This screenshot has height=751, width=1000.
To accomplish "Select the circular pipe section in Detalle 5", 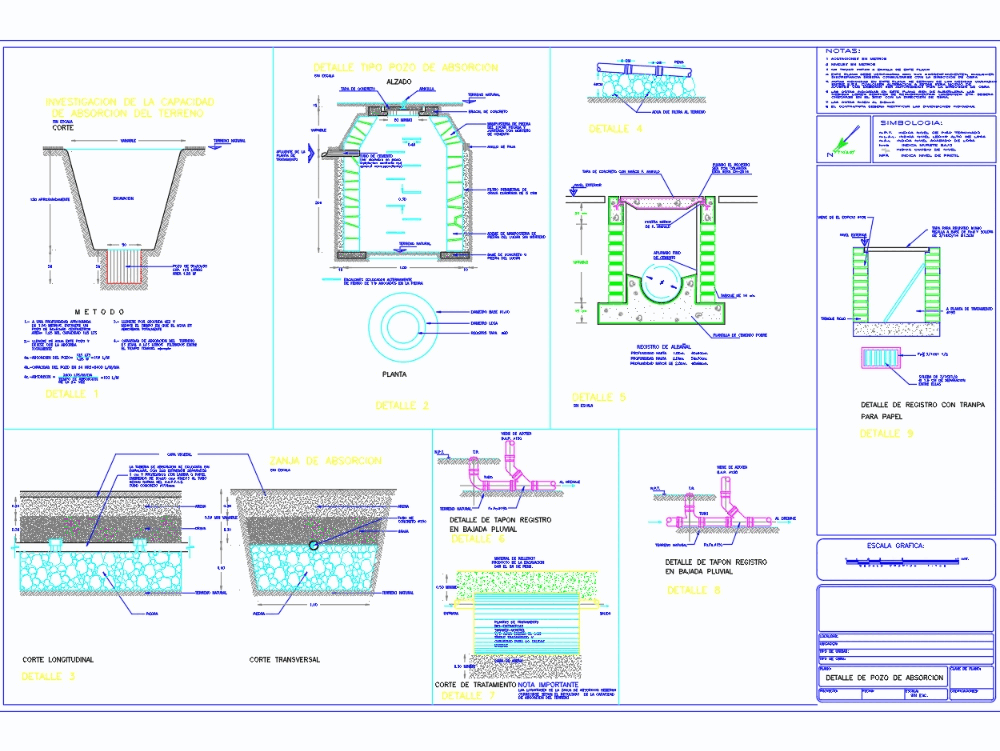I will pyautogui.click(x=661, y=281).
